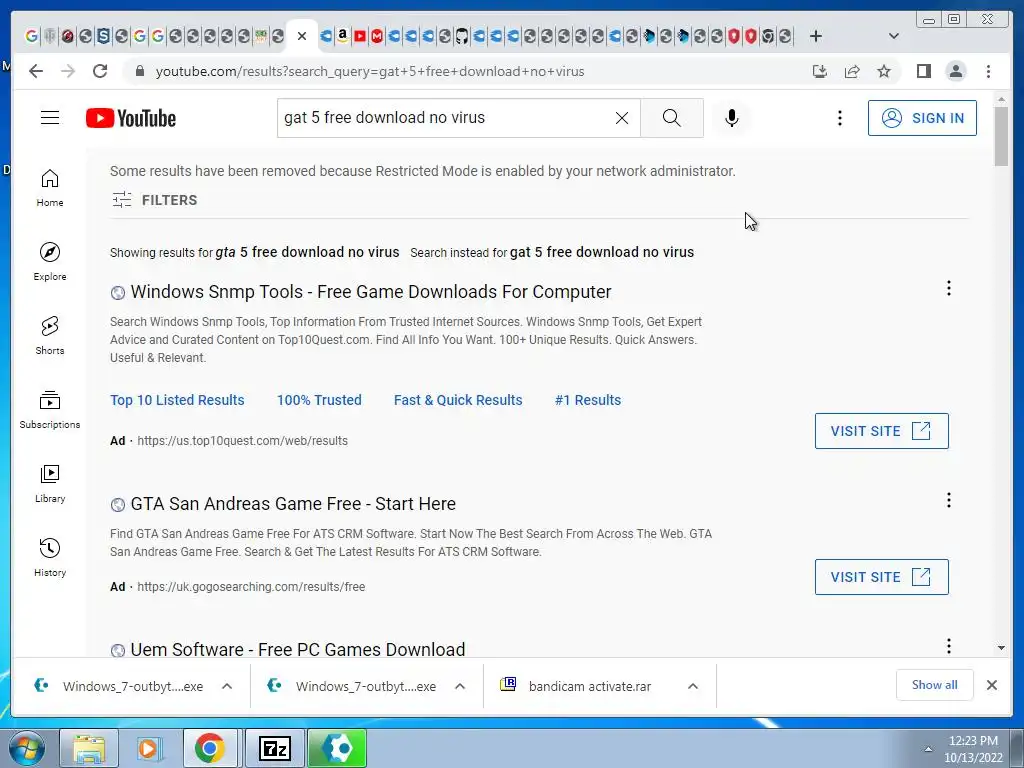Open Top 10 Listed Results link
This screenshot has width=1024, height=768.
click(x=177, y=400)
